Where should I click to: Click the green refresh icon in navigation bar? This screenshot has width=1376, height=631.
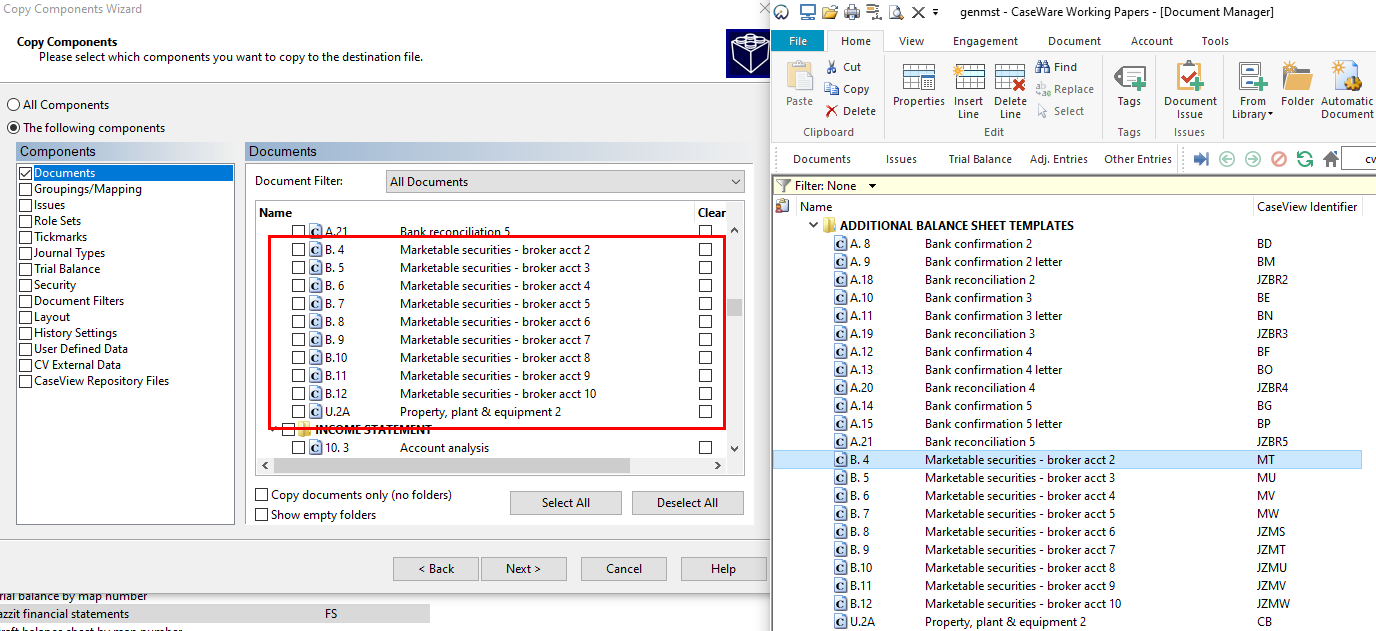click(x=1304, y=159)
